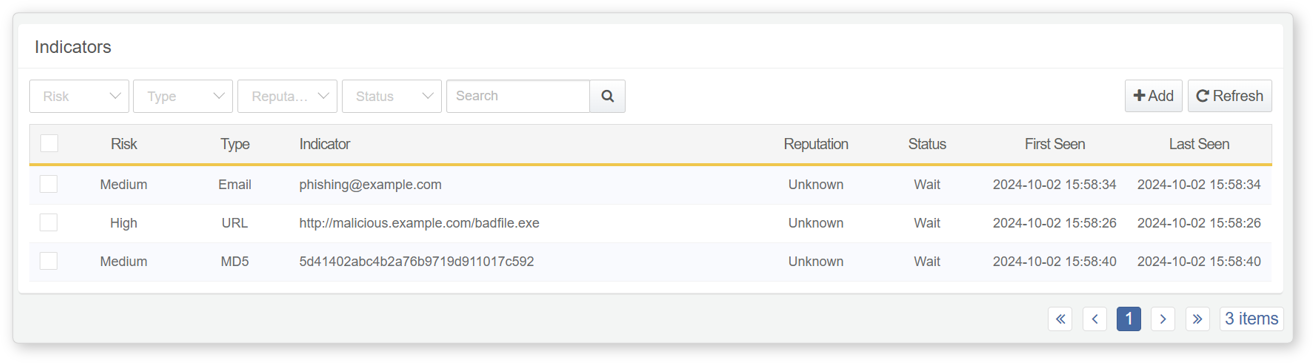Open the Status filter dropdown

[x=391, y=96]
